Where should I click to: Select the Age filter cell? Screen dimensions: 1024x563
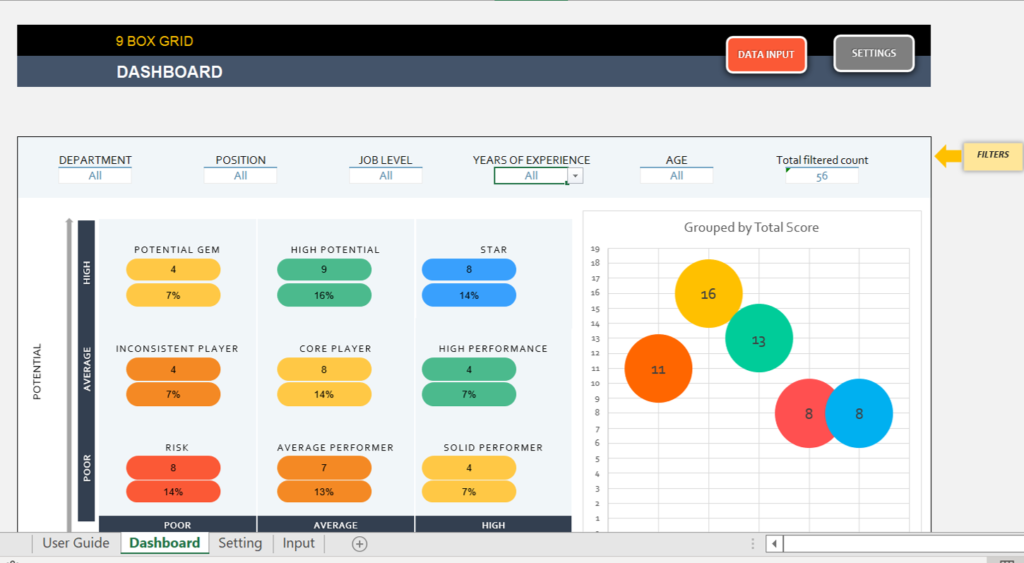tap(676, 176)
